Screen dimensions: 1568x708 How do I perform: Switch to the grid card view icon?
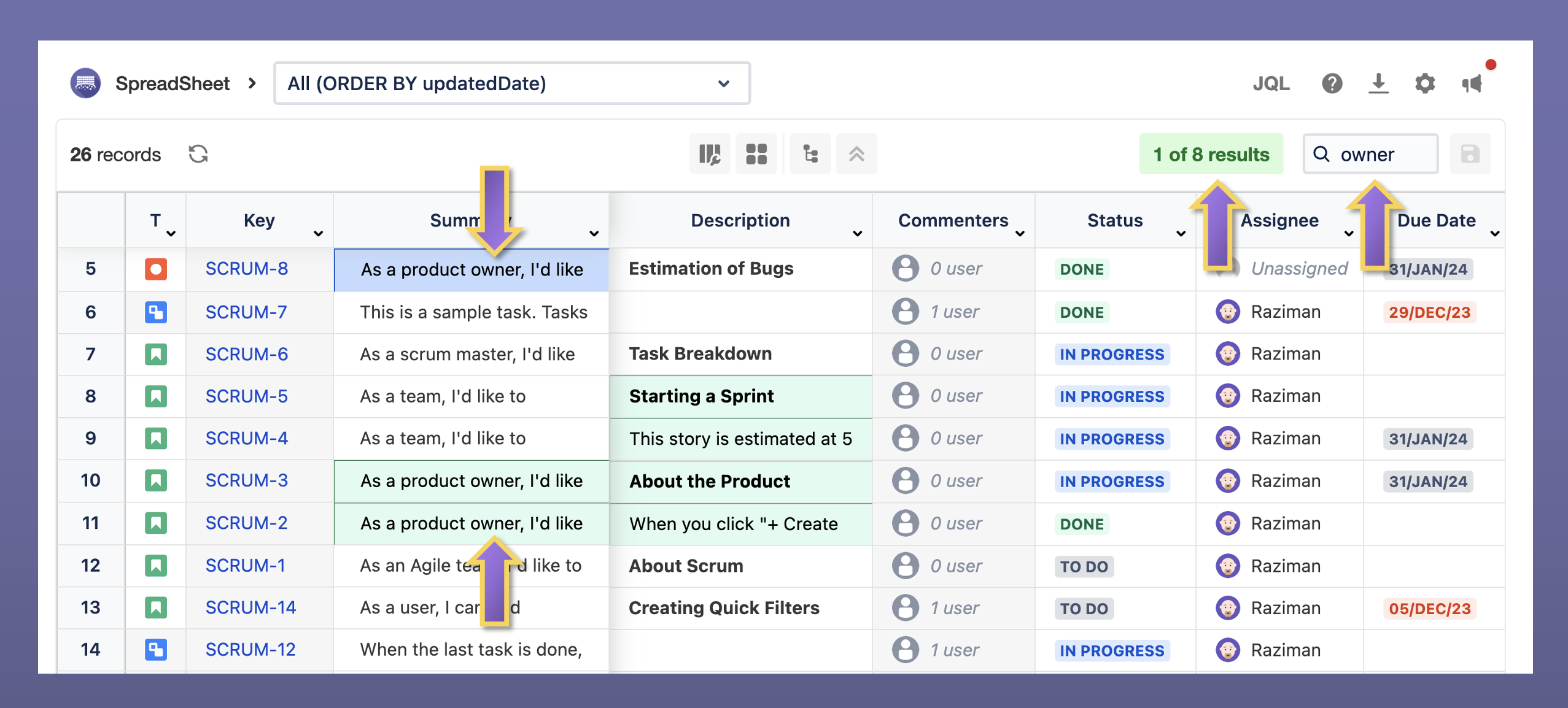coord(756,154)
